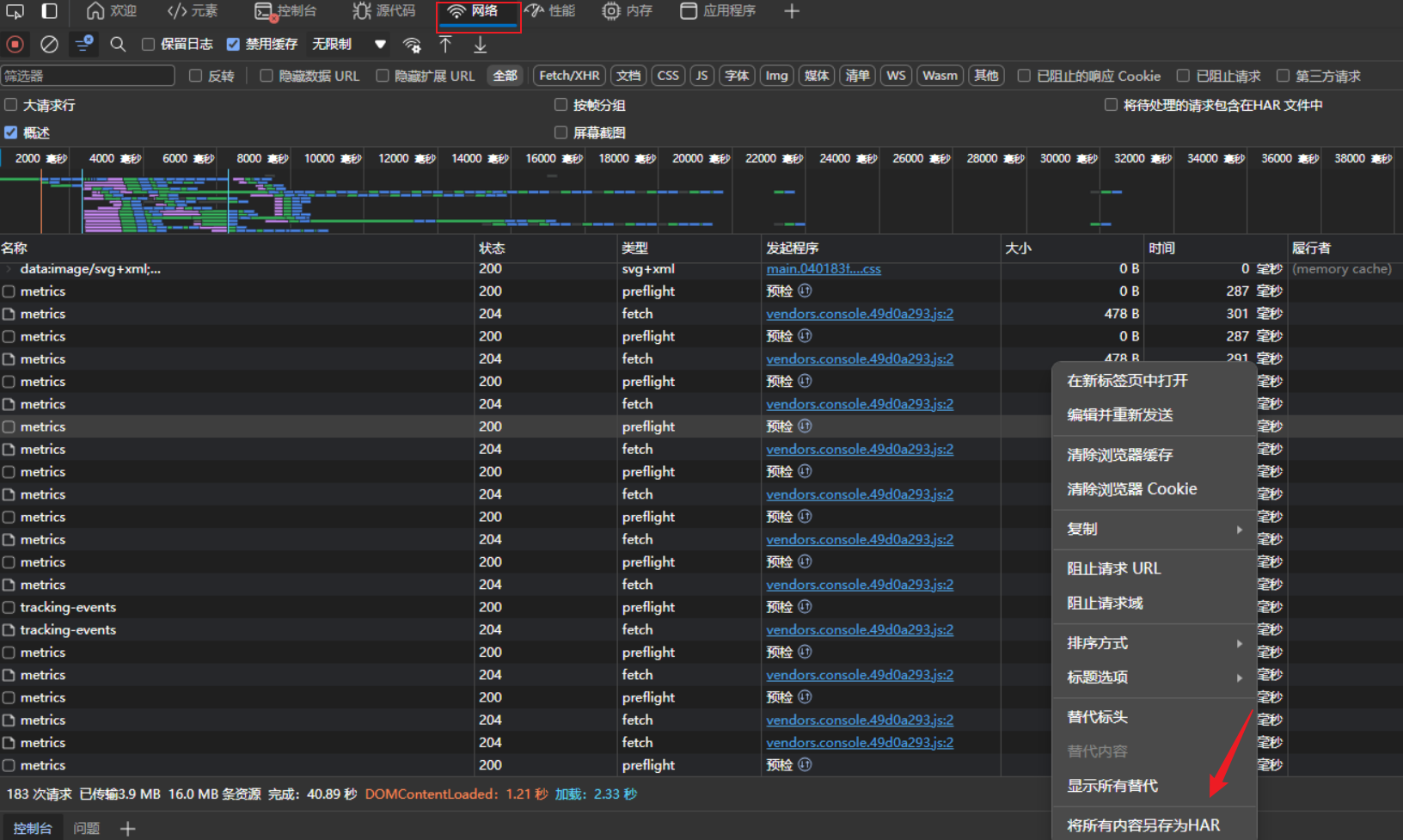The width and height of the screenshot is (1403, 840).
Task: Filter requests by JS type
Action: click(x=702, y=76)
